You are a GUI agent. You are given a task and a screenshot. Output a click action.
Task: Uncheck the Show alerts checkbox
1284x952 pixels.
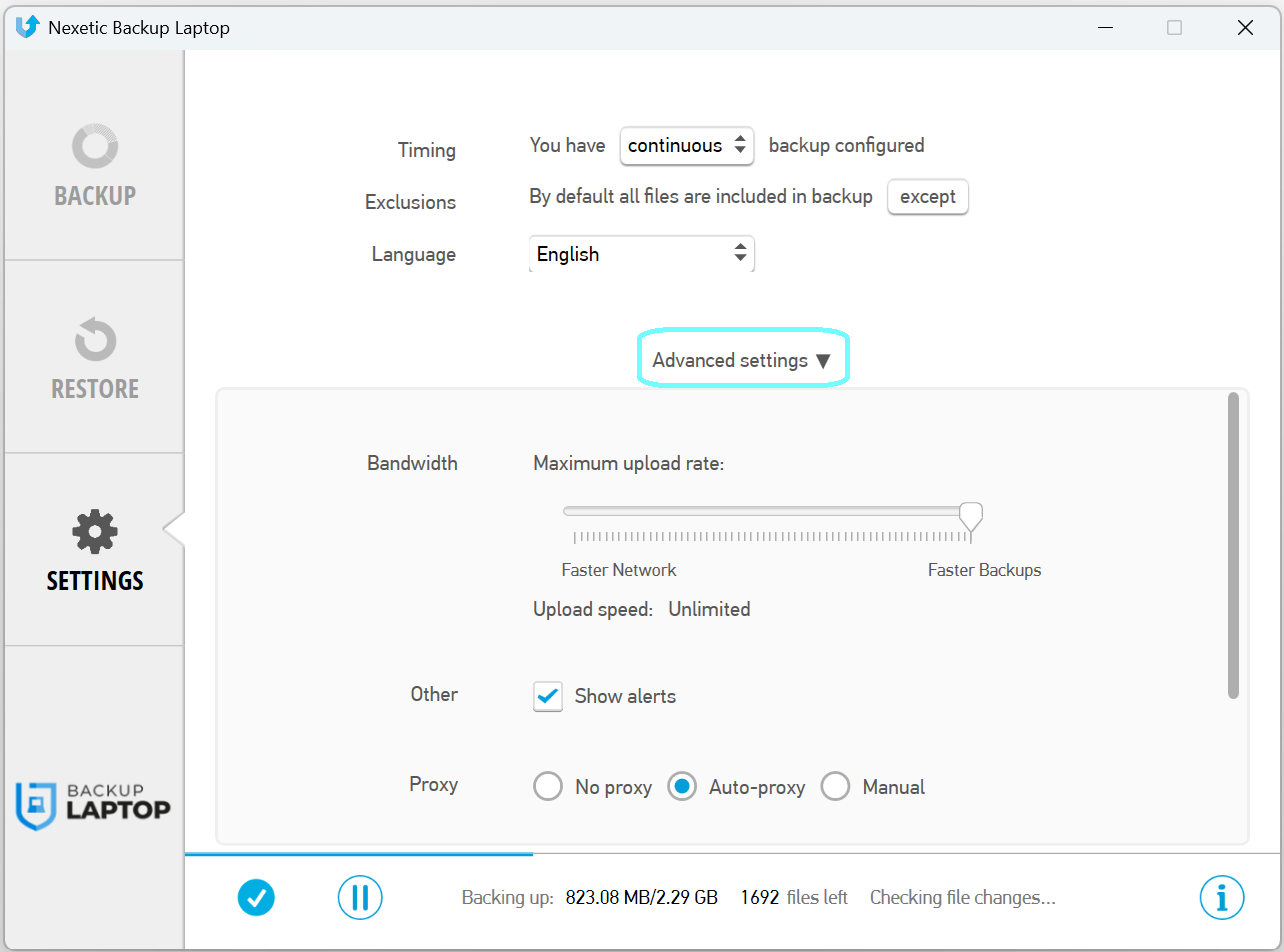[548, 696]
